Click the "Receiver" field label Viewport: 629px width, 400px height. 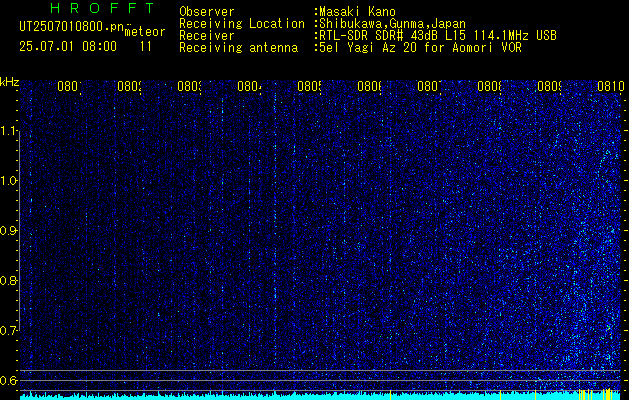click(207, 36)
